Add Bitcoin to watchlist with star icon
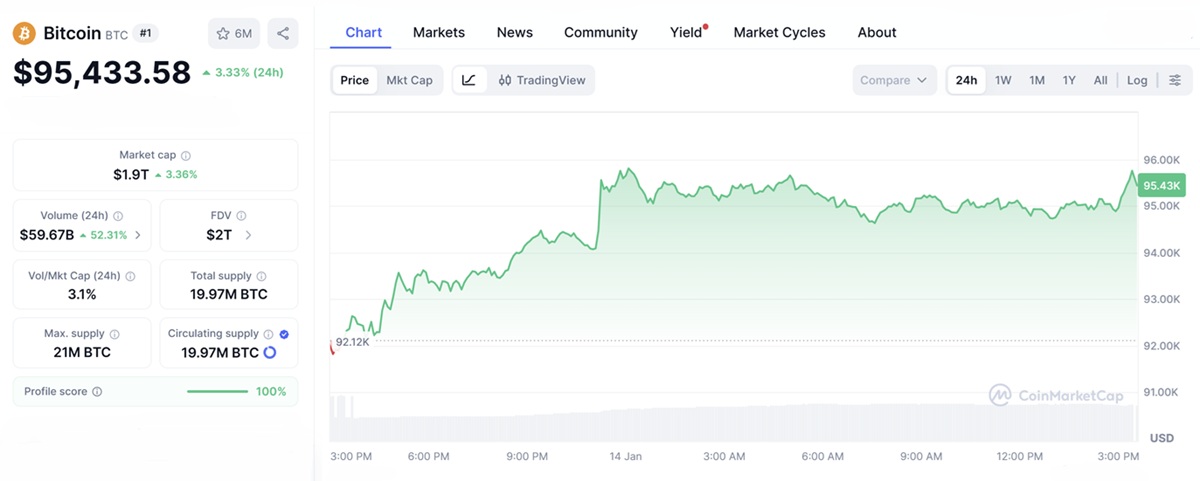The height and width of the screenshot is (481, 1200). point(234,33)
